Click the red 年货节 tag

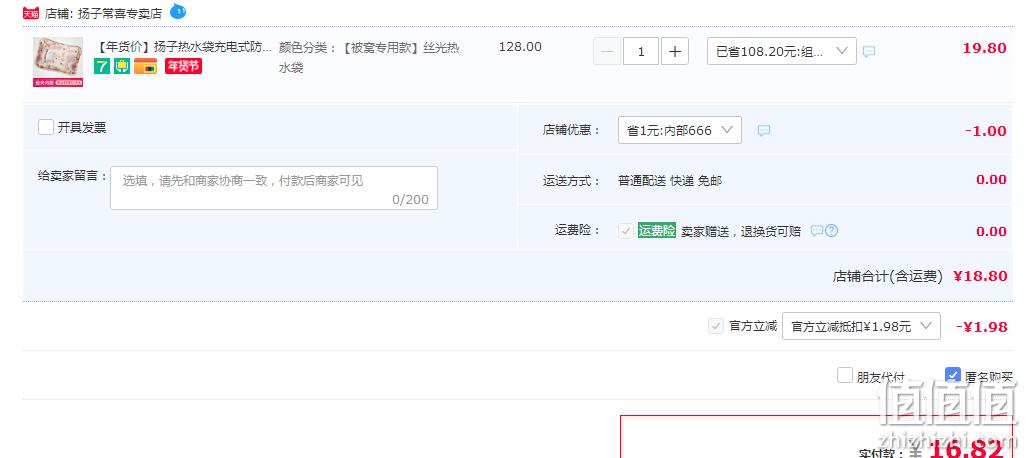[x=183, y=66]
